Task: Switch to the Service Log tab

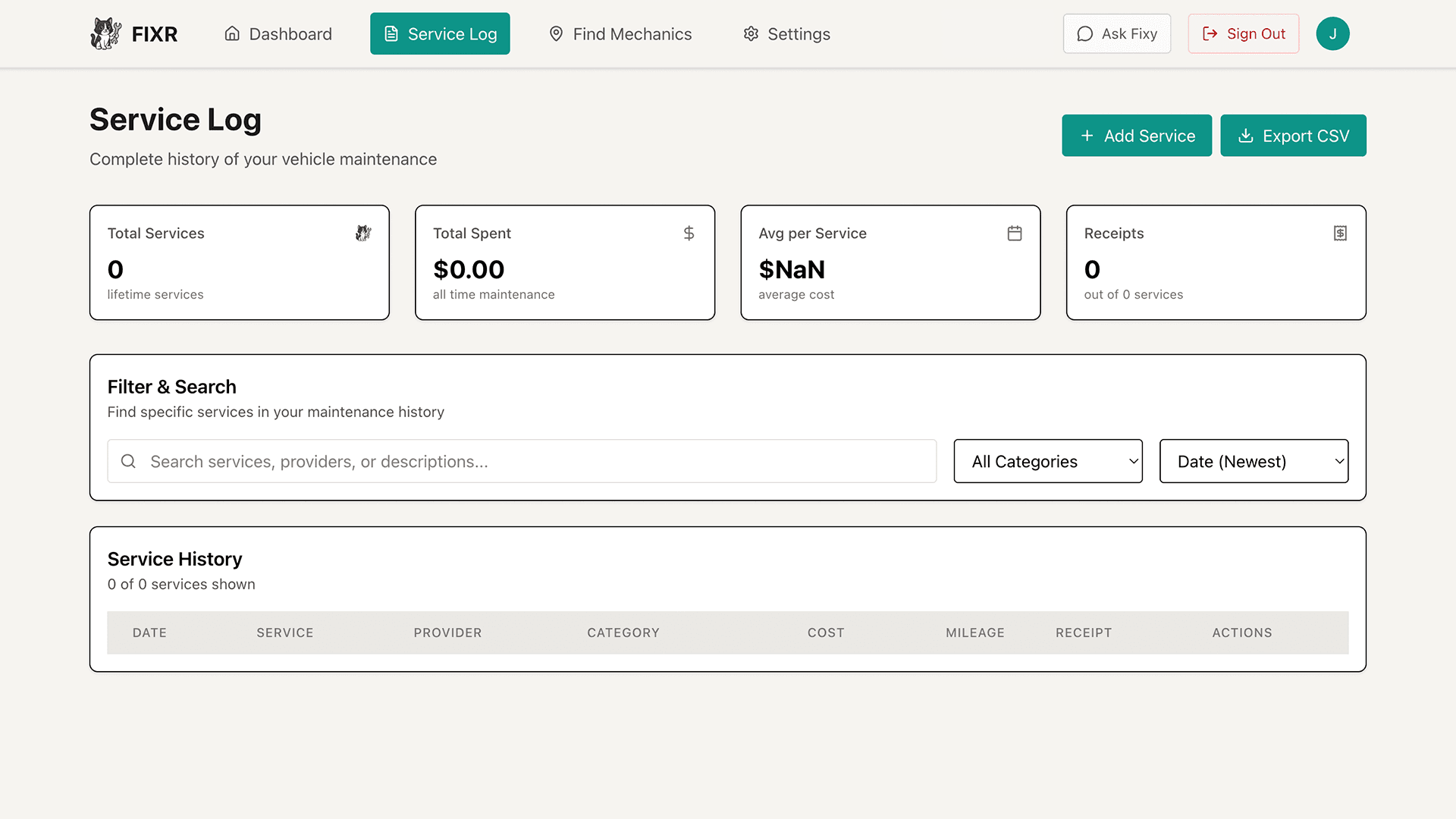Action: pyautogui.click(x=440, y=33)
